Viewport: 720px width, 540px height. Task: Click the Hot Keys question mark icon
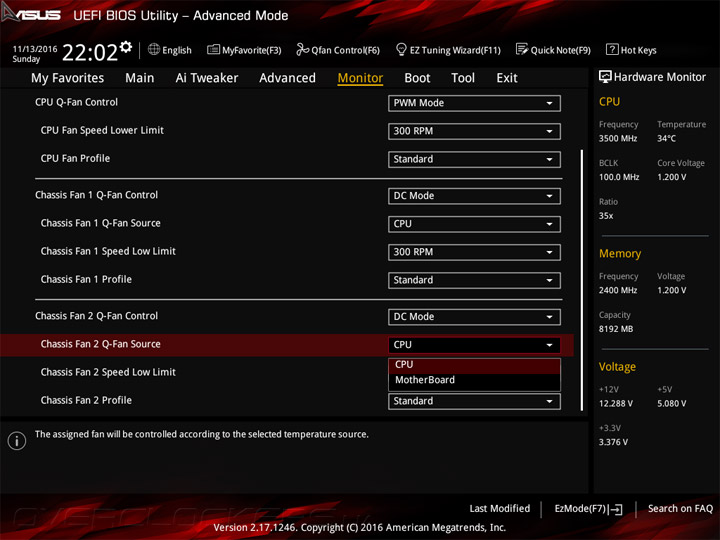point(612,49)
